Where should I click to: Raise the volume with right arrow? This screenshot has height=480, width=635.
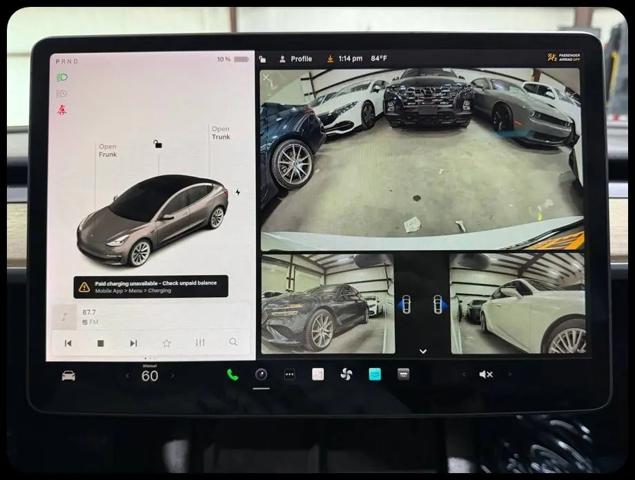point(509,375)
